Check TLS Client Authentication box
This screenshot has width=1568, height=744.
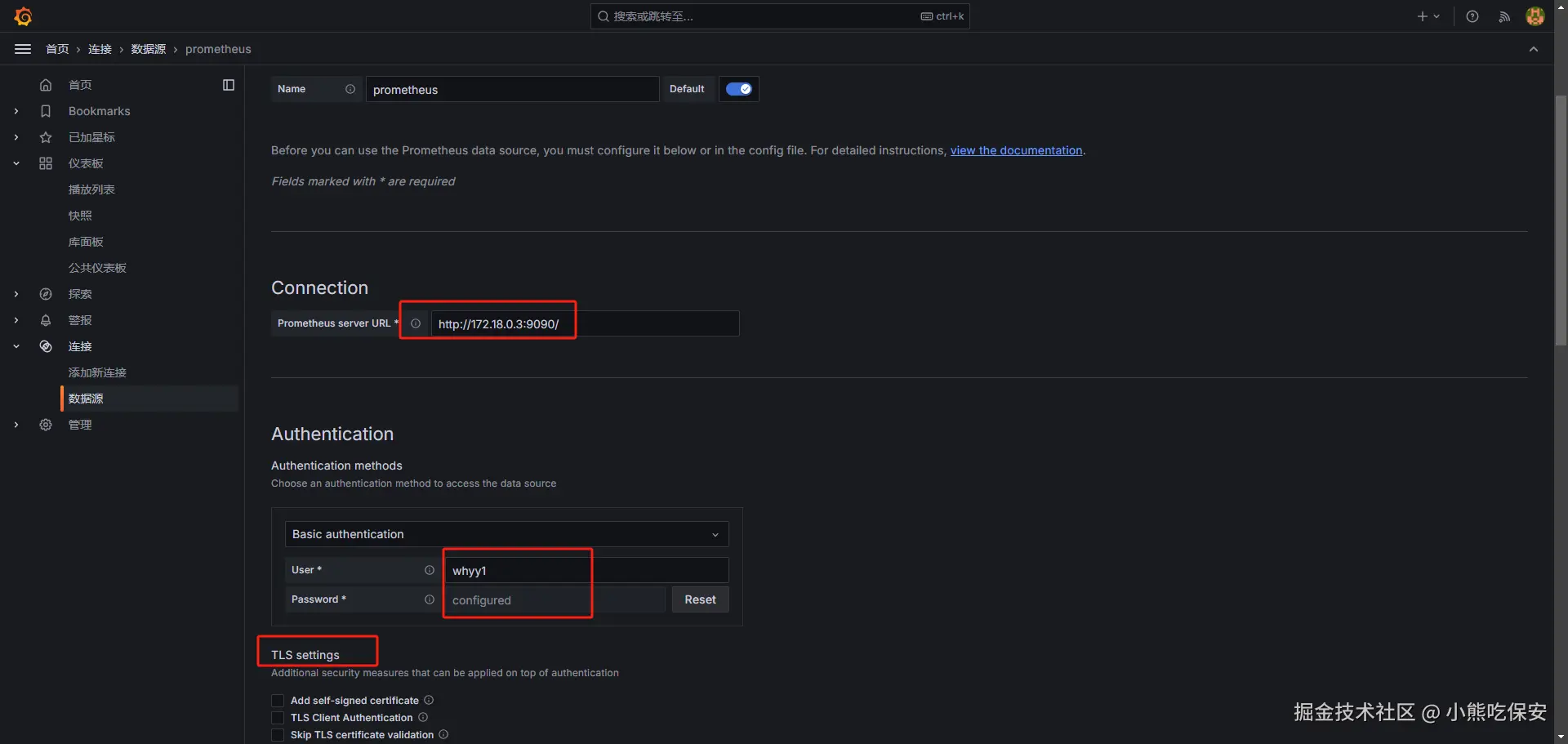click(x=278, y=718)
